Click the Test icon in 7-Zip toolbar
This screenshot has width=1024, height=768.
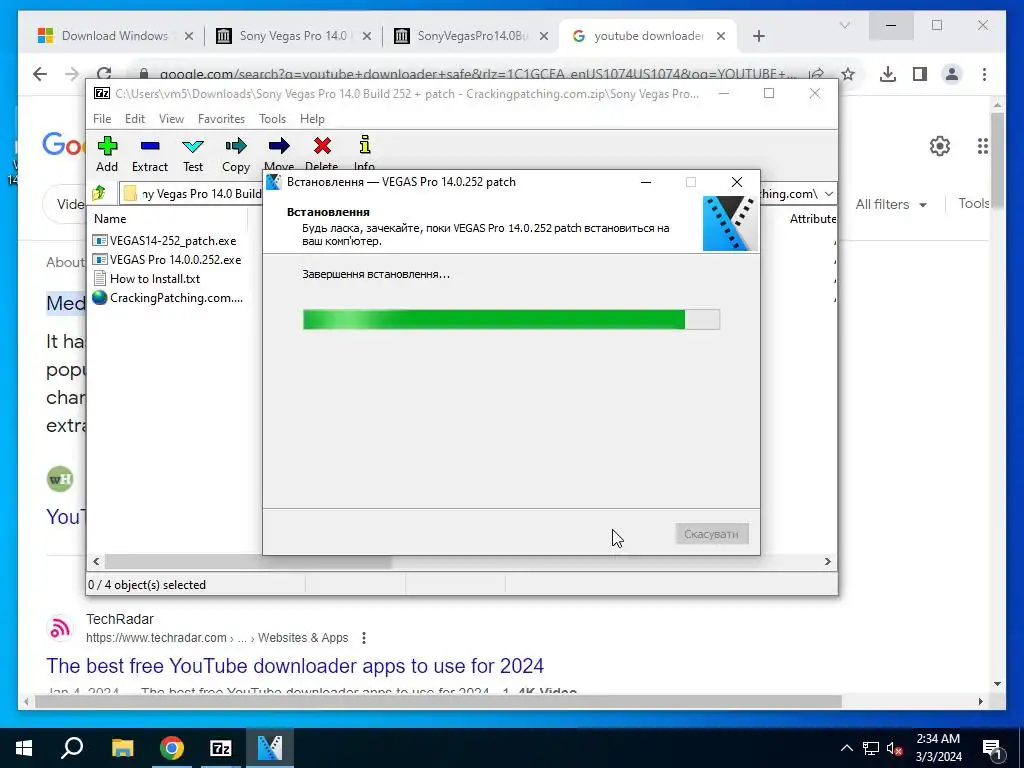pyautogui.click(x=193, y=146)
